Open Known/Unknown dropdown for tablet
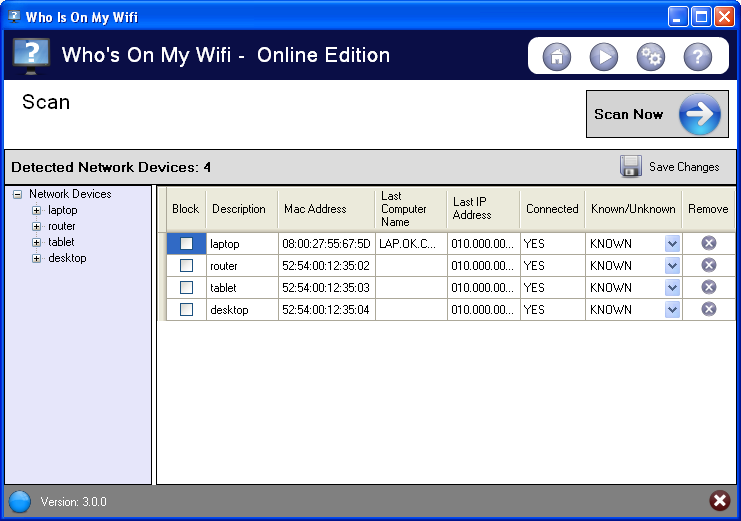741x521 pixels. pos(672,288)
